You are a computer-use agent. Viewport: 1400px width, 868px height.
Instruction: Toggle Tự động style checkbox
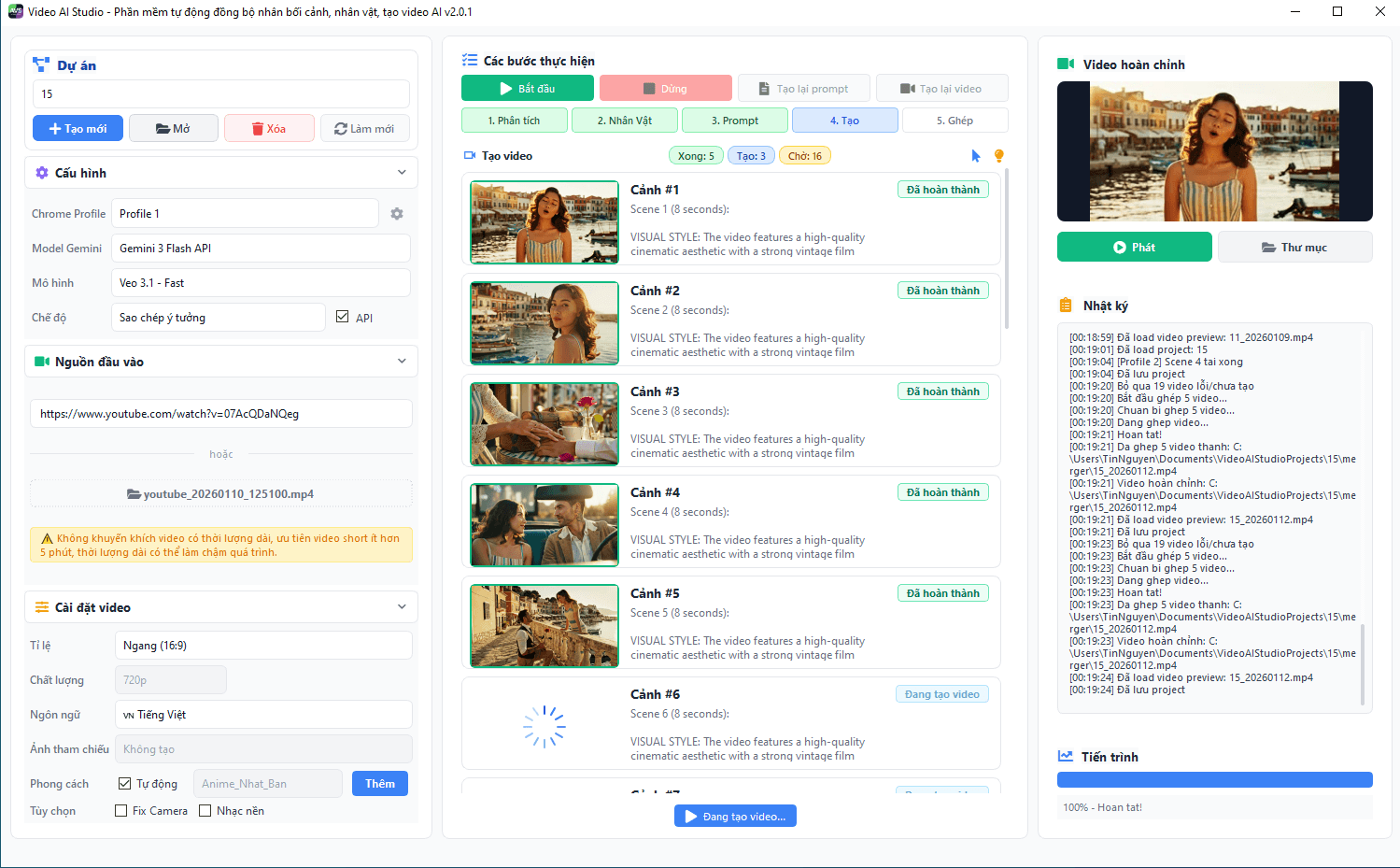(124, 783)
